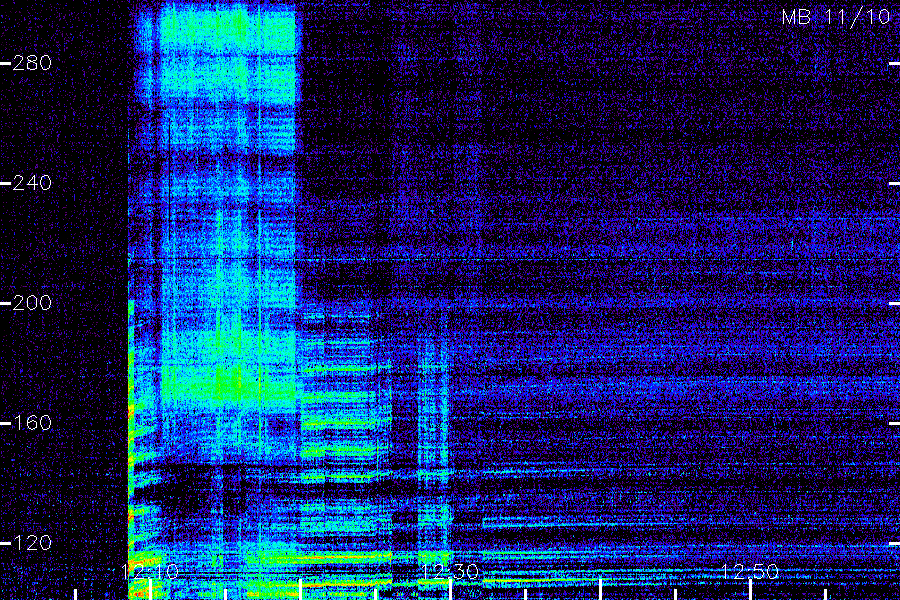900x600 pixels.
Task: Click the 160 frequency axis label
Action: click(32, 423)
